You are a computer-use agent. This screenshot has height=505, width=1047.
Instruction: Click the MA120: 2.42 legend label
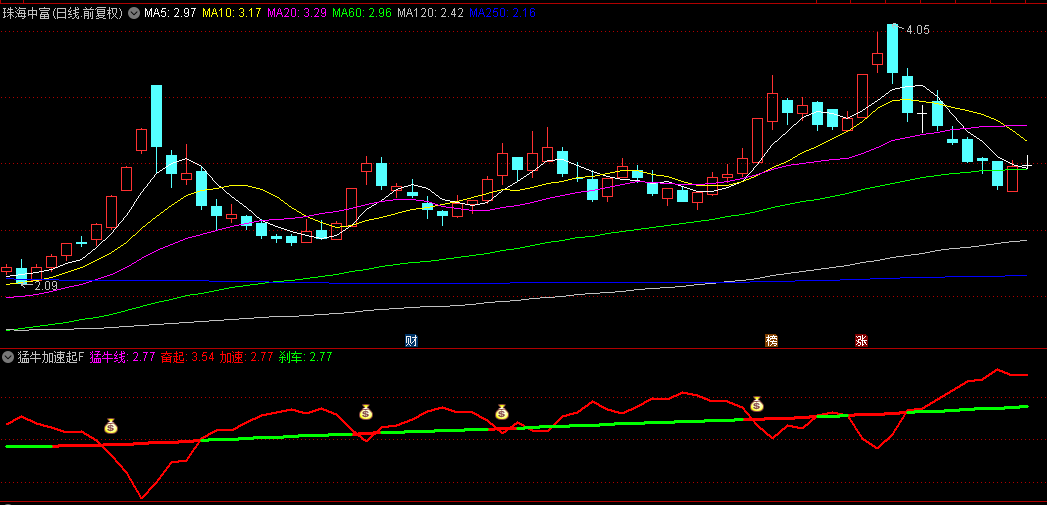pyautogui.click(x=430, y=13)
